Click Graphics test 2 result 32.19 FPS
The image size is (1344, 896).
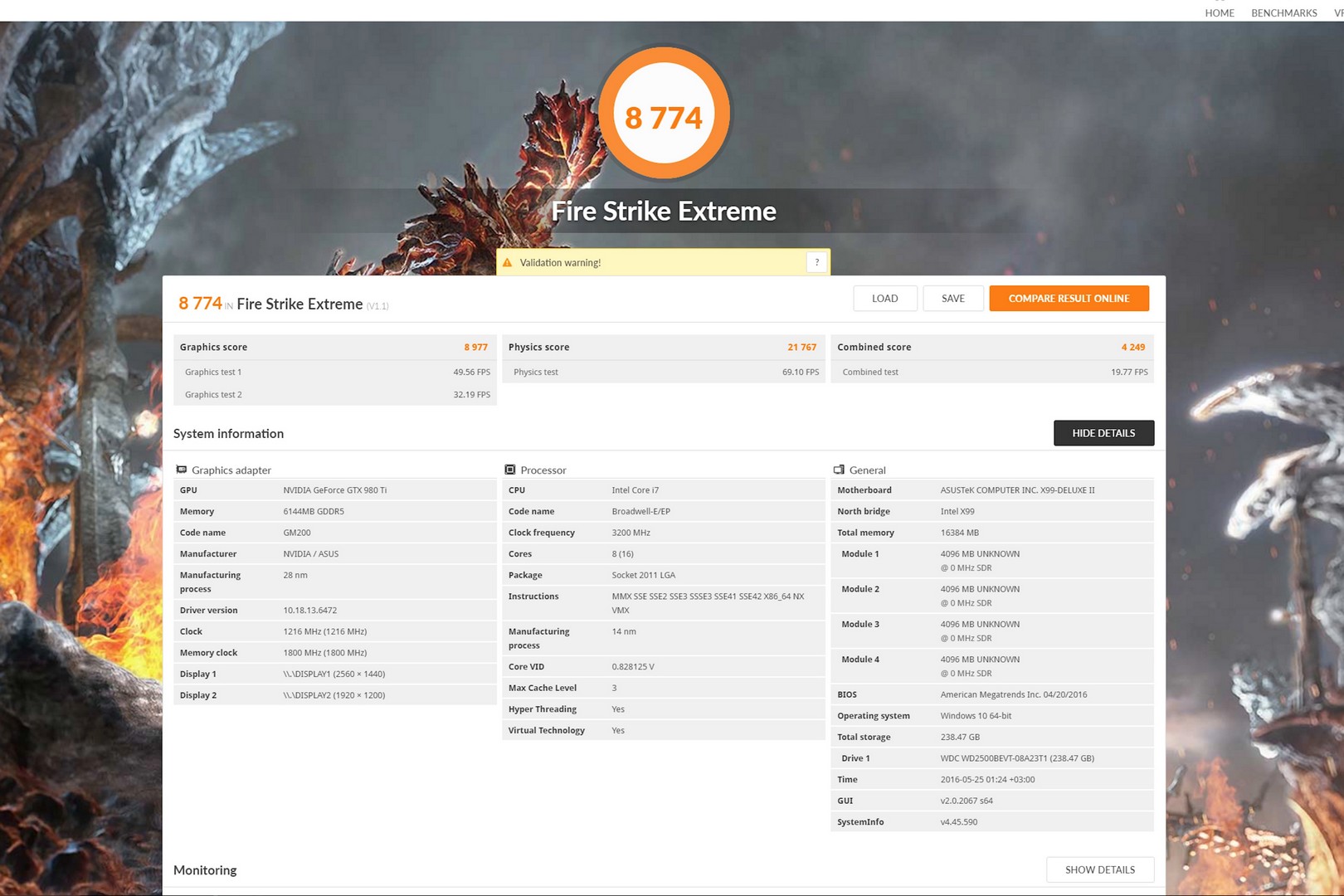point(471,395)
